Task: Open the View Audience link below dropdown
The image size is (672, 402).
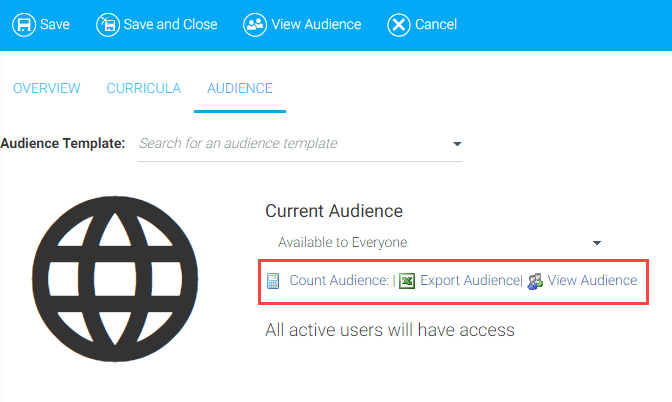Action: 592,281
